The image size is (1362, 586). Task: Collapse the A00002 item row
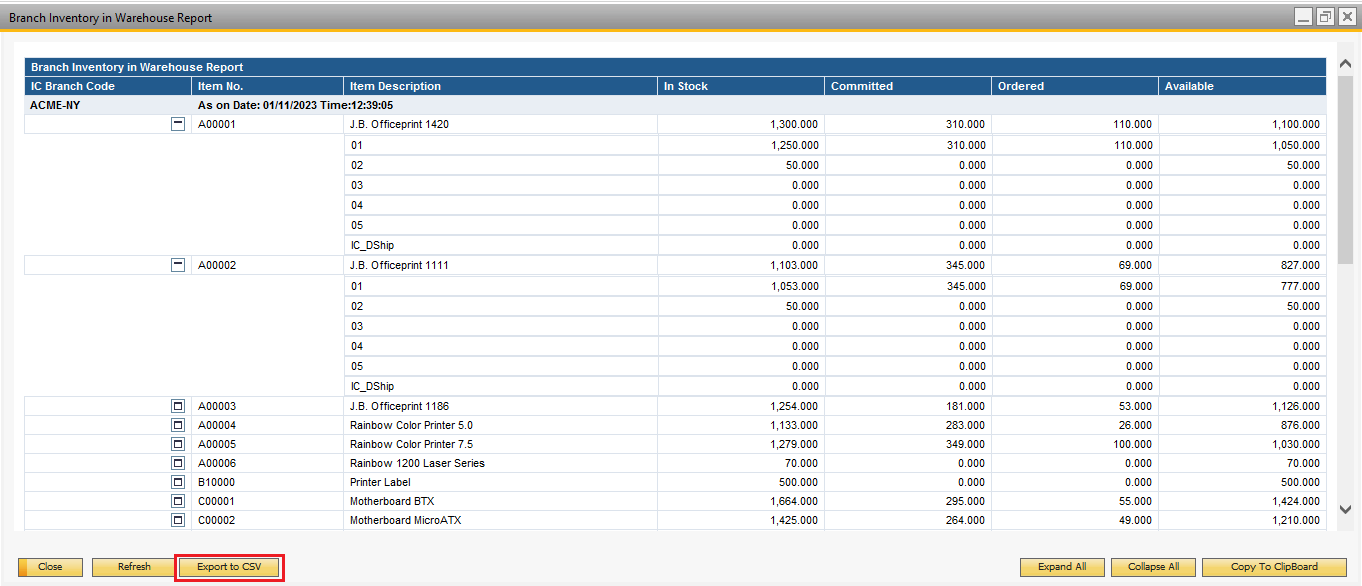179,265
